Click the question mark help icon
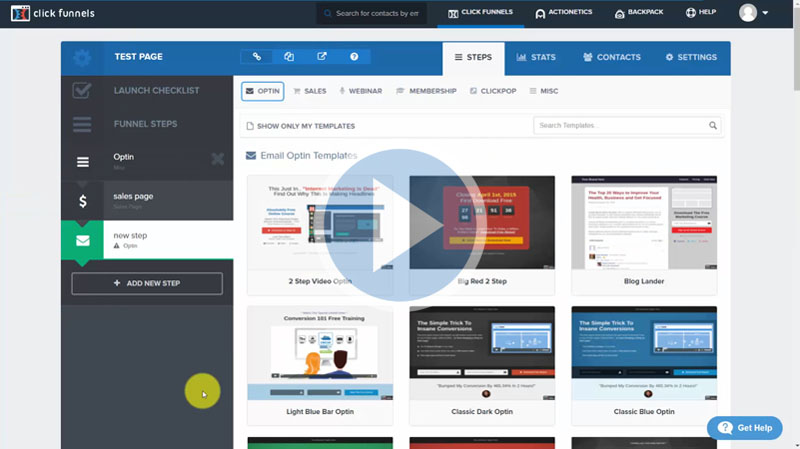 click(x=354, y=57)
